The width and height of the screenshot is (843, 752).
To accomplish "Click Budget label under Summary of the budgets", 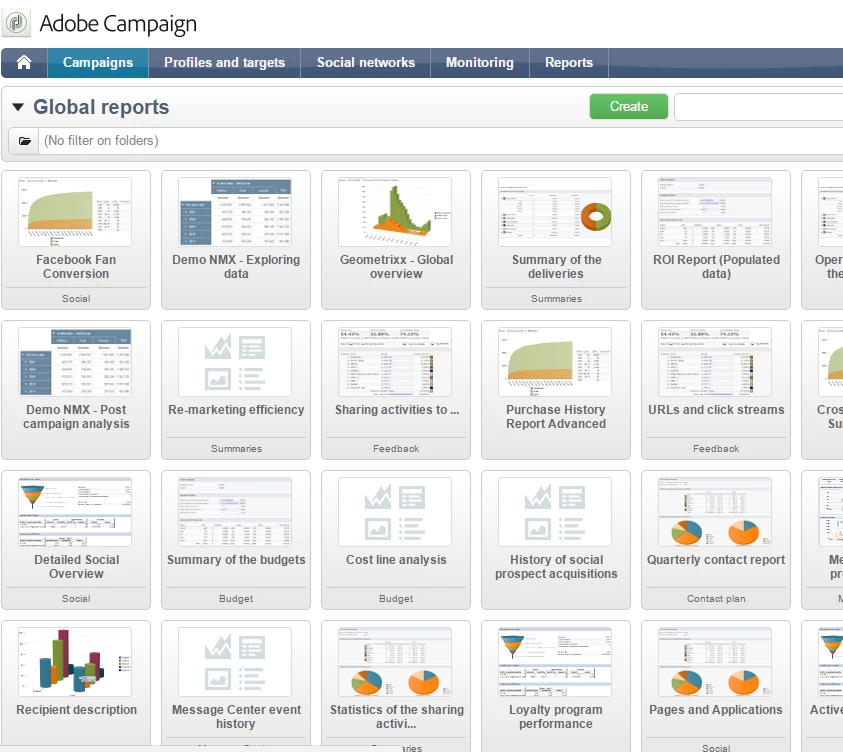I will (x=236, y=599).
